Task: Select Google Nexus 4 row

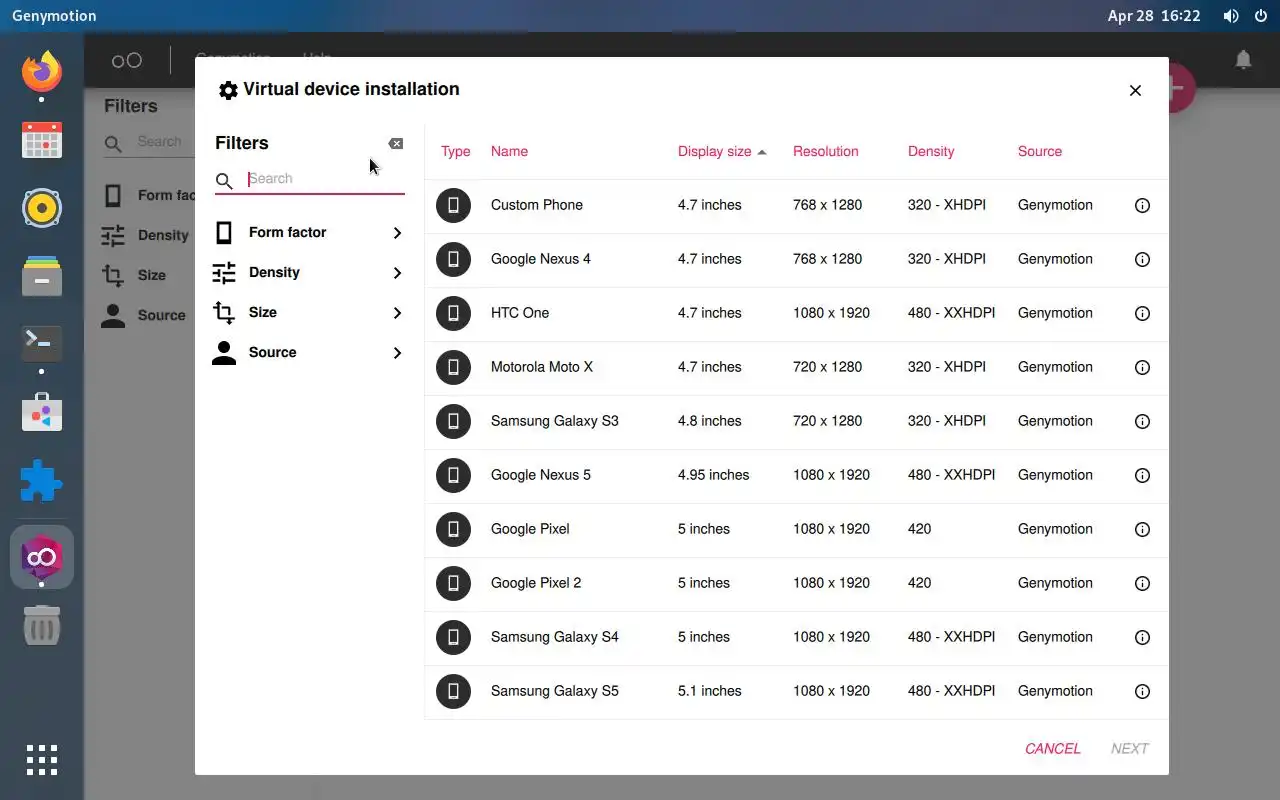Action: pyautogui.click(x=796, y=259)
